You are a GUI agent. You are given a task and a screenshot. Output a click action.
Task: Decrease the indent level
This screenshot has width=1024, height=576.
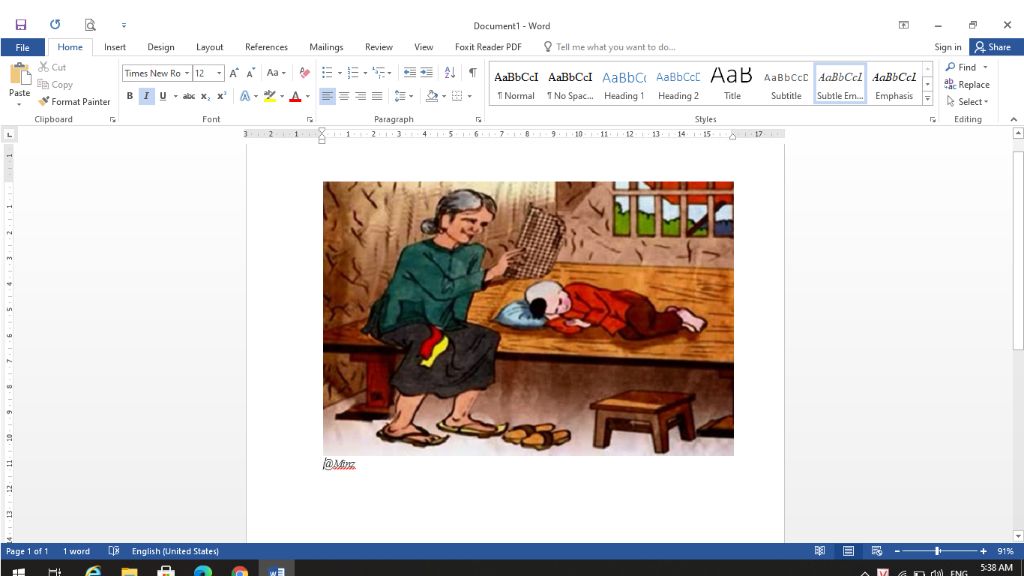click(x=409, y=72)
